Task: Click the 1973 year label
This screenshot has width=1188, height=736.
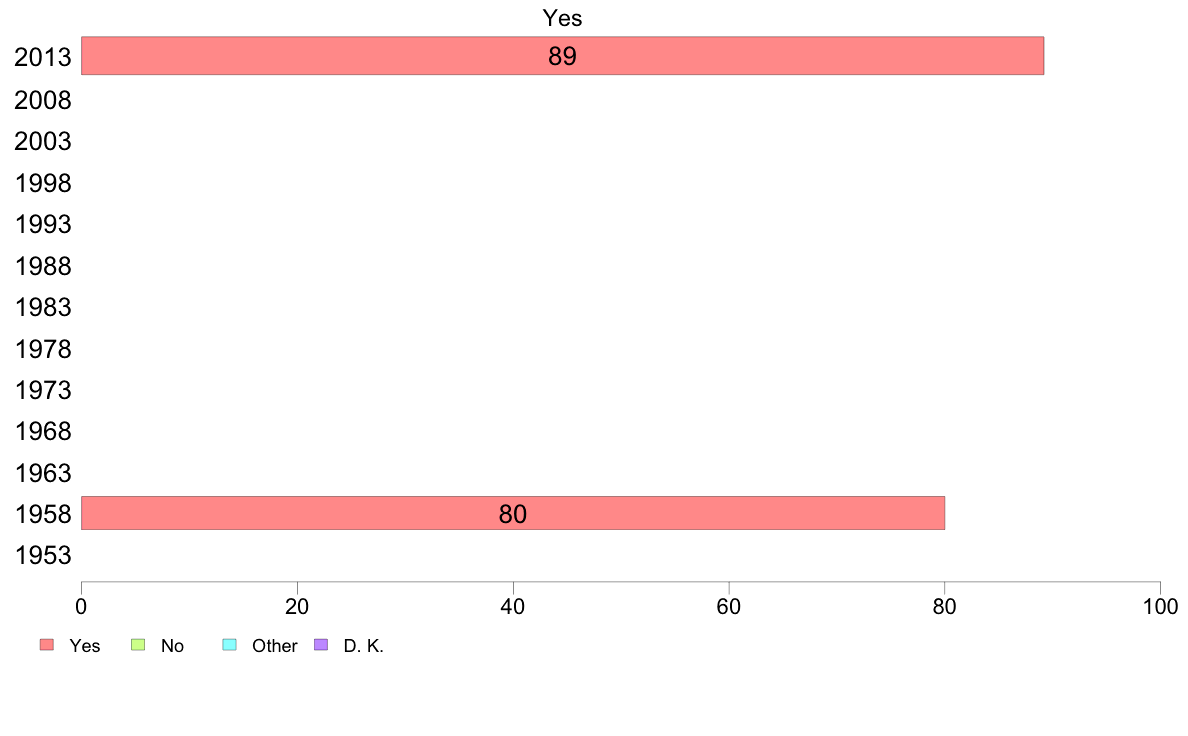Action: 42,390
